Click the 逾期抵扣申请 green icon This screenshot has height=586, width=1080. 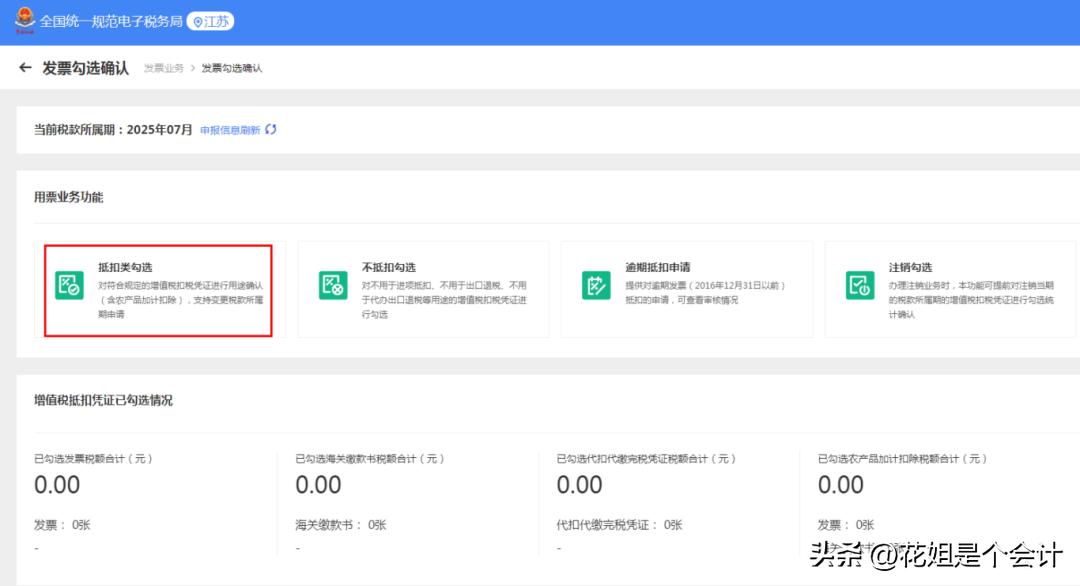click(596, 285)
